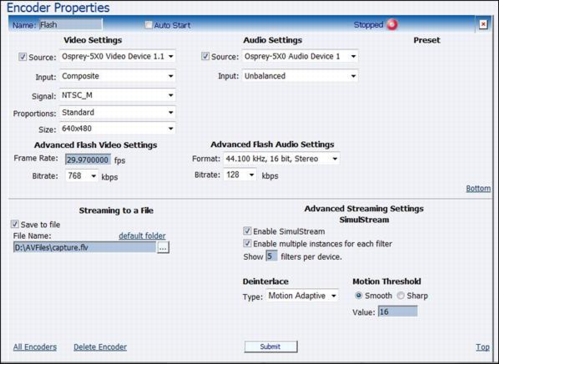Click the Motion Threshold Value field

pos(398,312)
